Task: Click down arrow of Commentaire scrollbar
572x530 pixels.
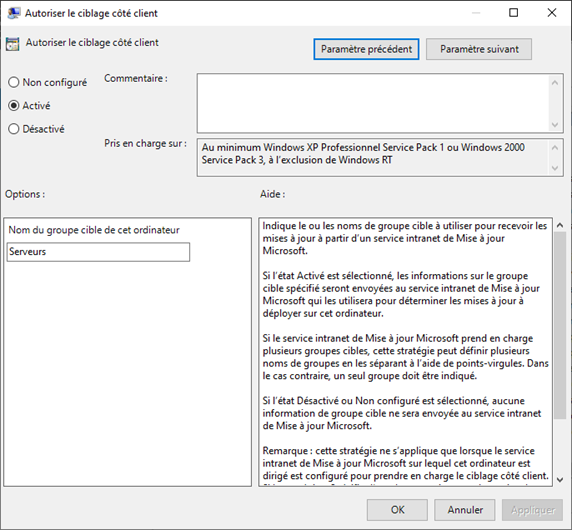Action: pos(555,125)
